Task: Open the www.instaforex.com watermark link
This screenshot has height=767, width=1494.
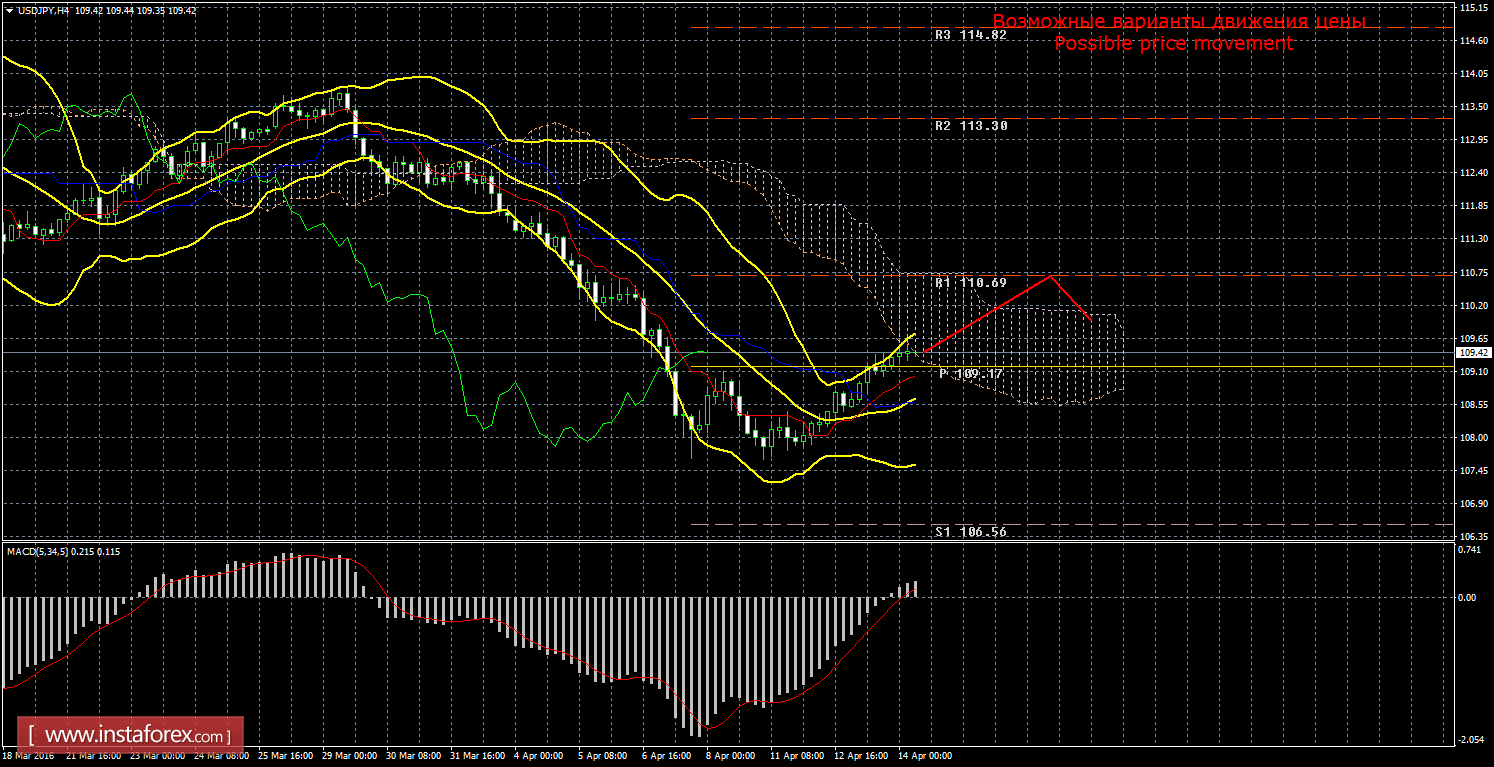Action: pos(131,737)
